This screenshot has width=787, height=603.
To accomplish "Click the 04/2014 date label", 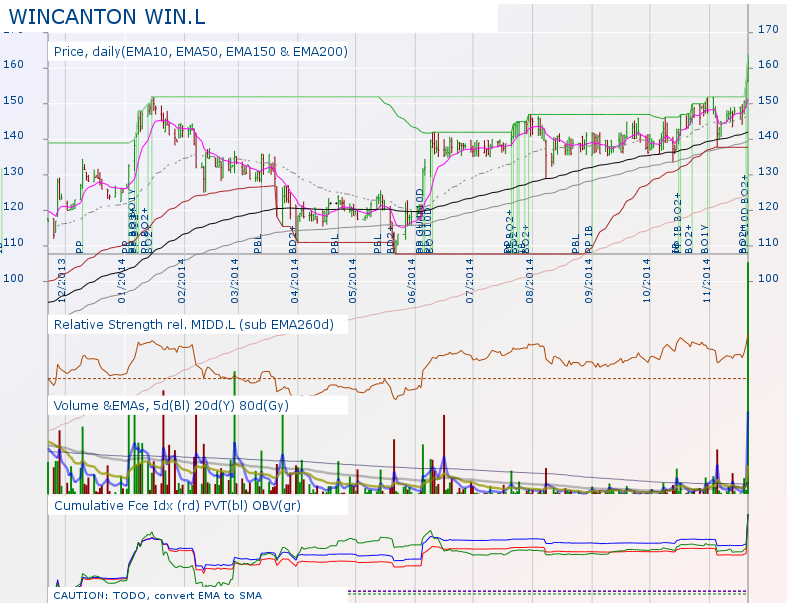I will [294, 280].
